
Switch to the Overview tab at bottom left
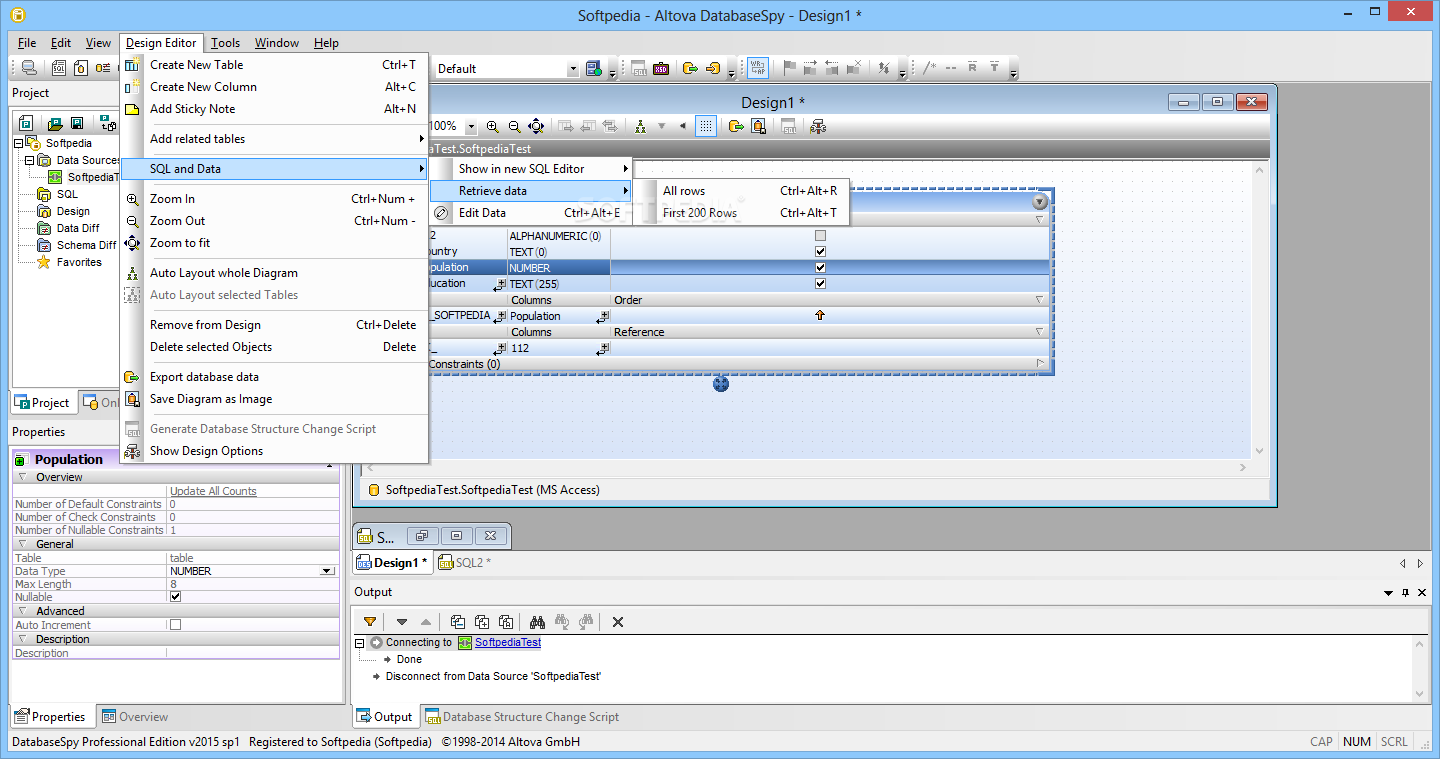135,717
